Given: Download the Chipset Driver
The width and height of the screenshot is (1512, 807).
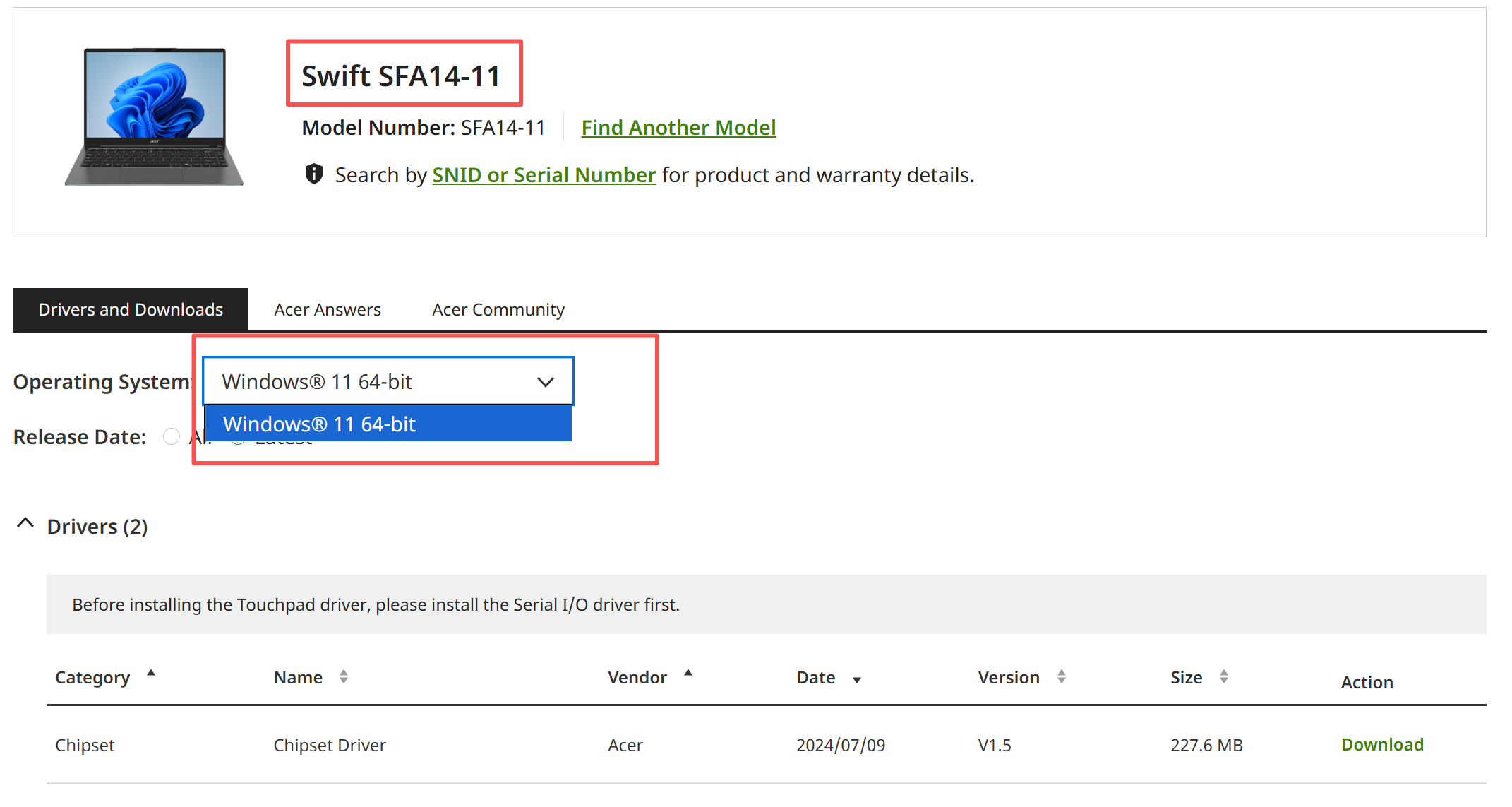Looking at the screenshot, I should [1382, 744].
